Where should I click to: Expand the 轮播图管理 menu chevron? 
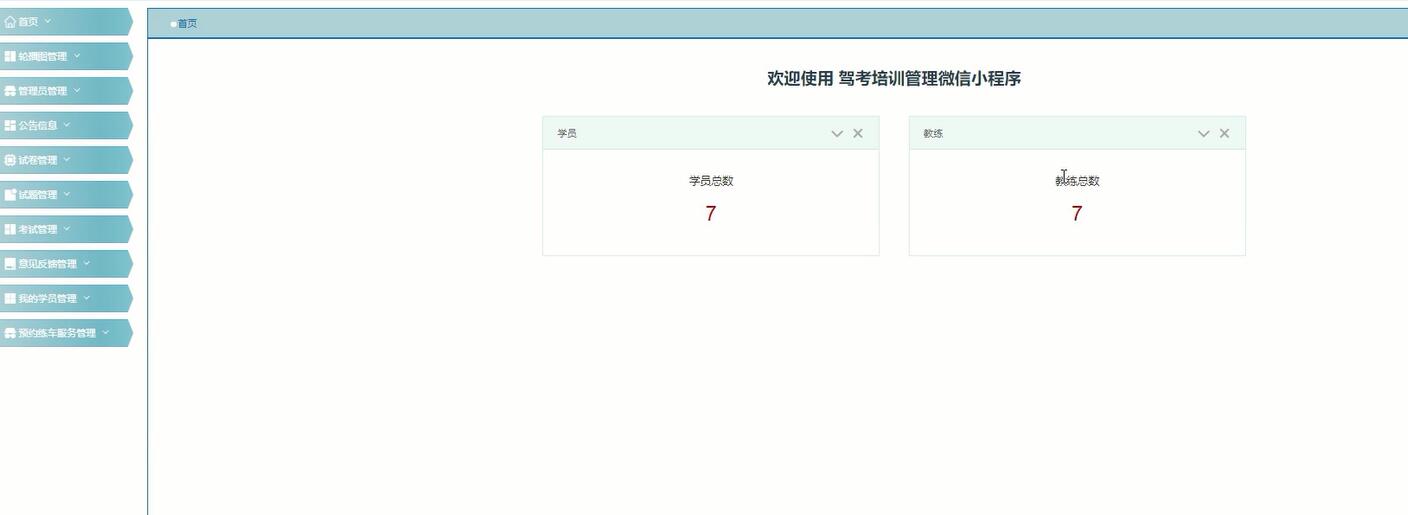click(77, 56)
